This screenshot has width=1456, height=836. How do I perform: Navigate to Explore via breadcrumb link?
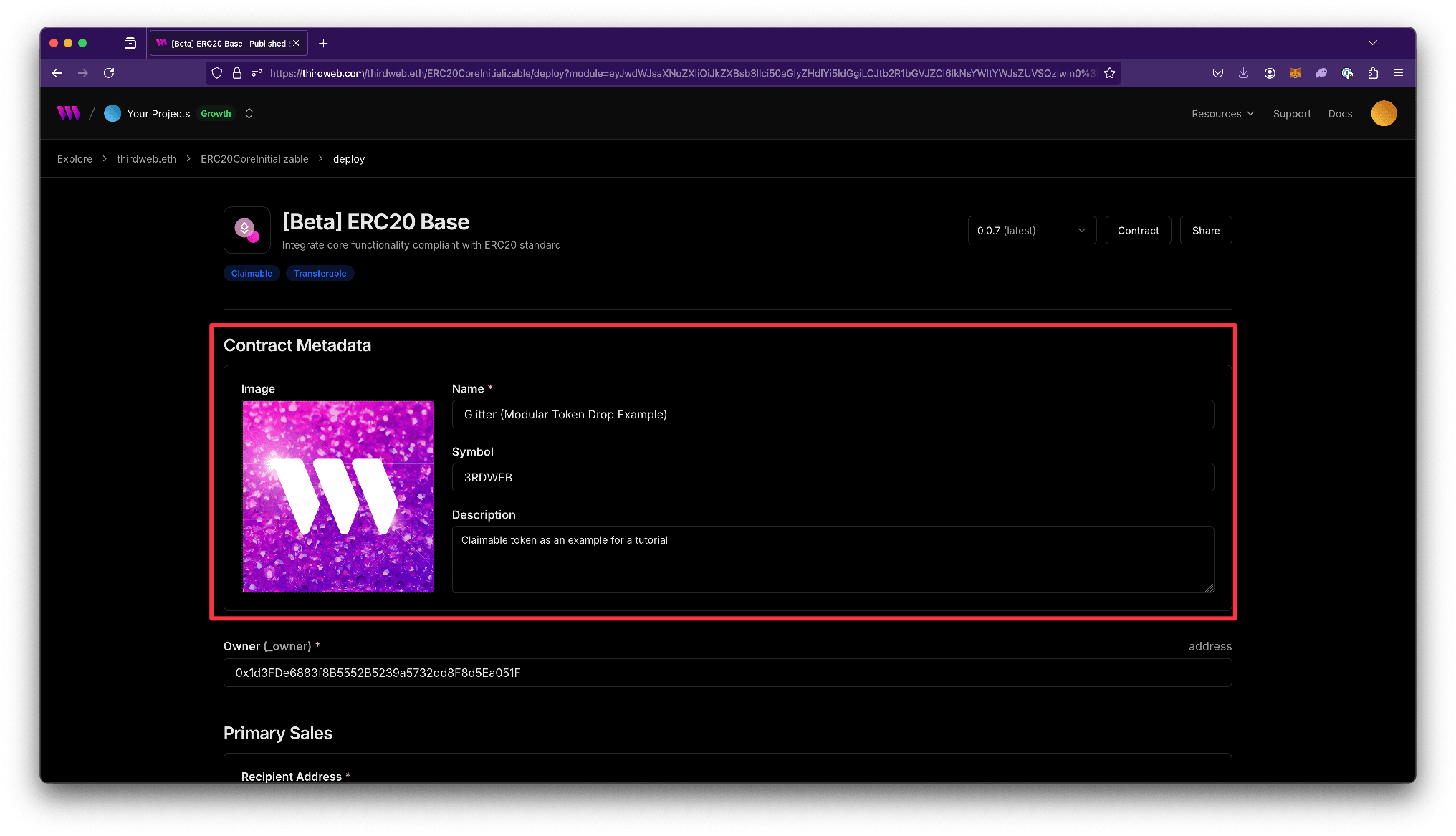click(75, 158)
